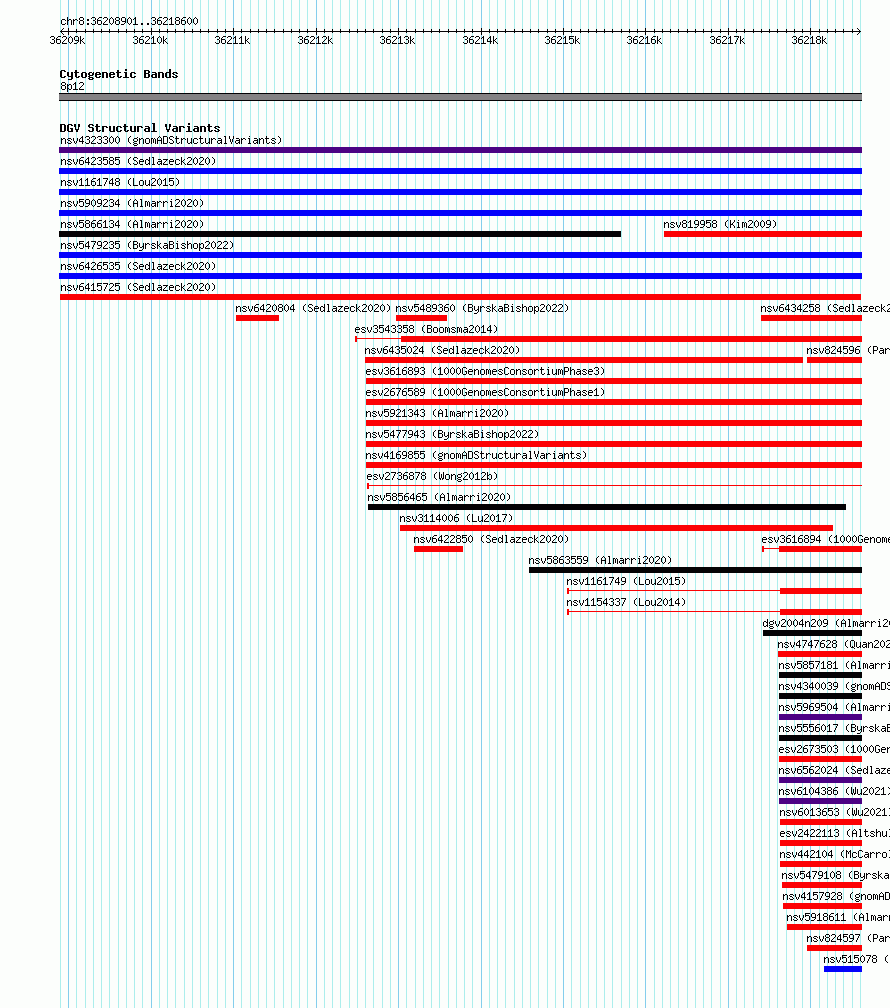This screenshot has width=890, height=1008.
Task: Open esv3543358 (Boomsma2014) variant
Action: (x=426, y=329)
